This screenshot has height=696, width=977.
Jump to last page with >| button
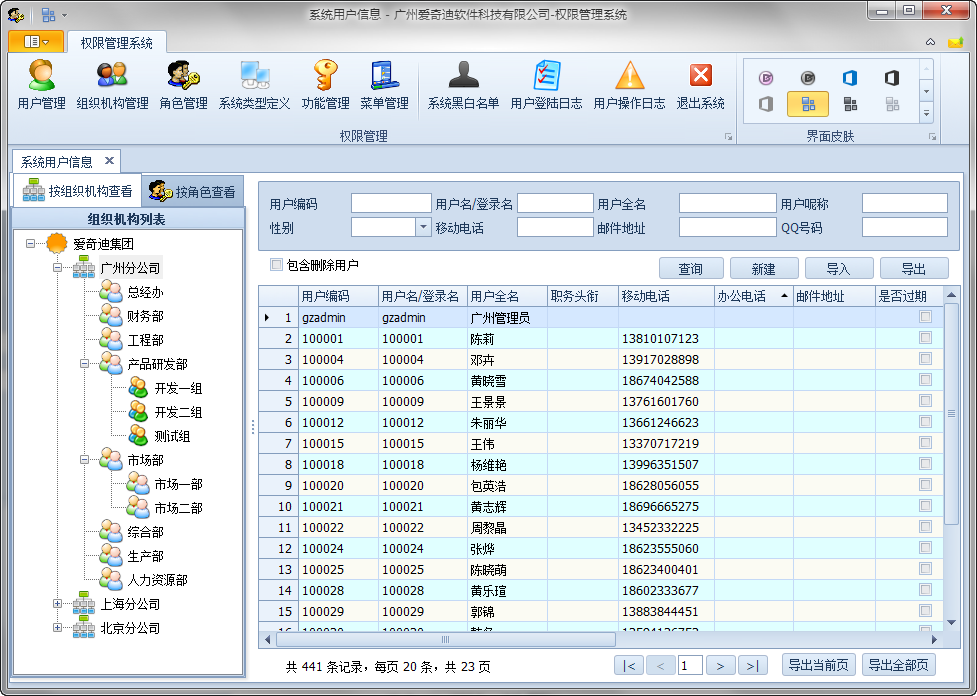[x=753, y=665]
